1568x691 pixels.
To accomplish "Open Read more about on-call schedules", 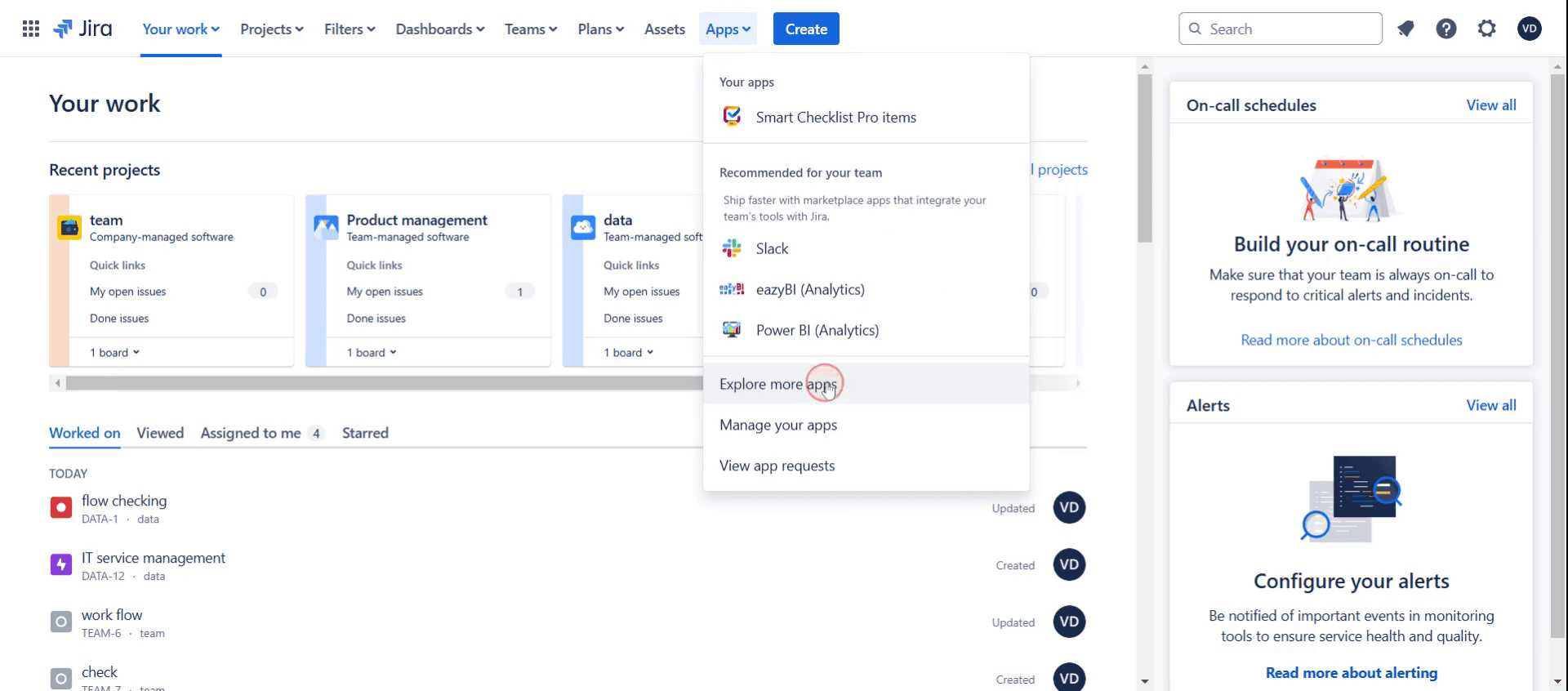I will point(1352,340).
